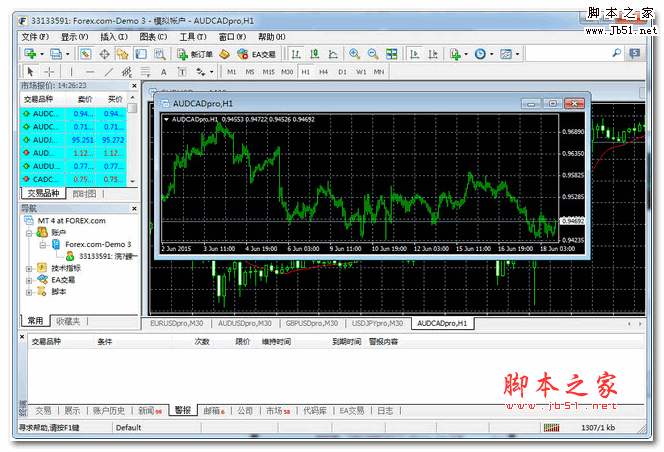Open the Strategy Tester icon with magnifier
This screenshot has height=452, width=664.
(160, 54)
